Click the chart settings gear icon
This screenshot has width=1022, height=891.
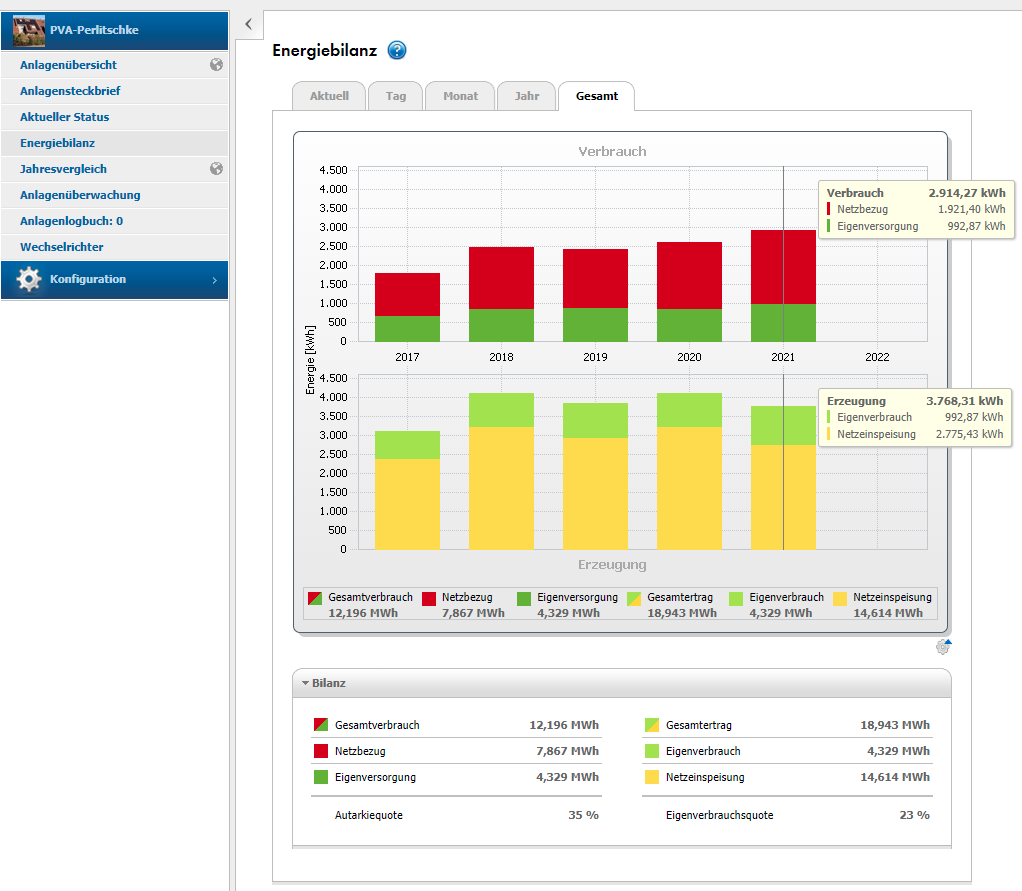[x=943, y=647]
